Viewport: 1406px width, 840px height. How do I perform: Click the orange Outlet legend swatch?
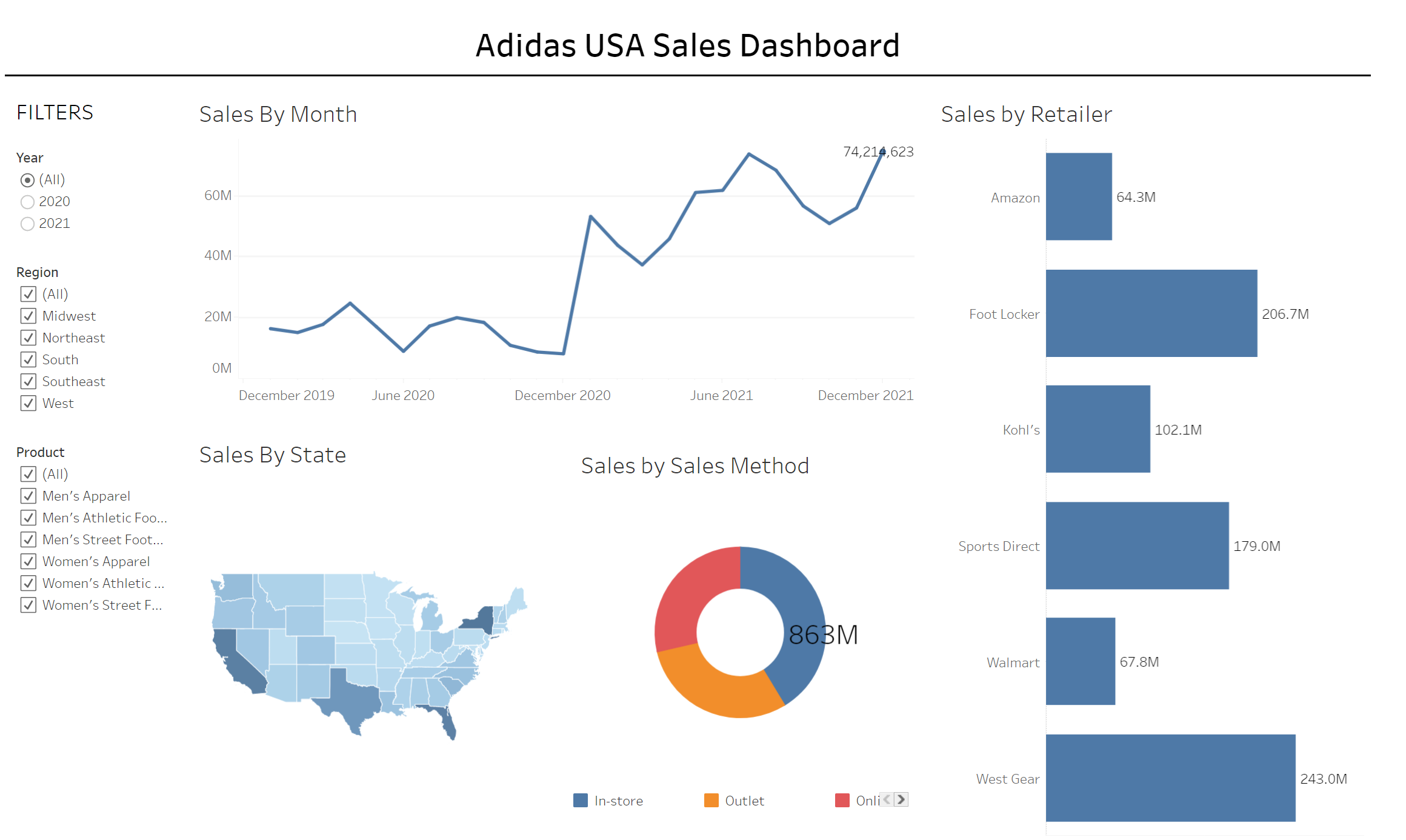(711, 801)
